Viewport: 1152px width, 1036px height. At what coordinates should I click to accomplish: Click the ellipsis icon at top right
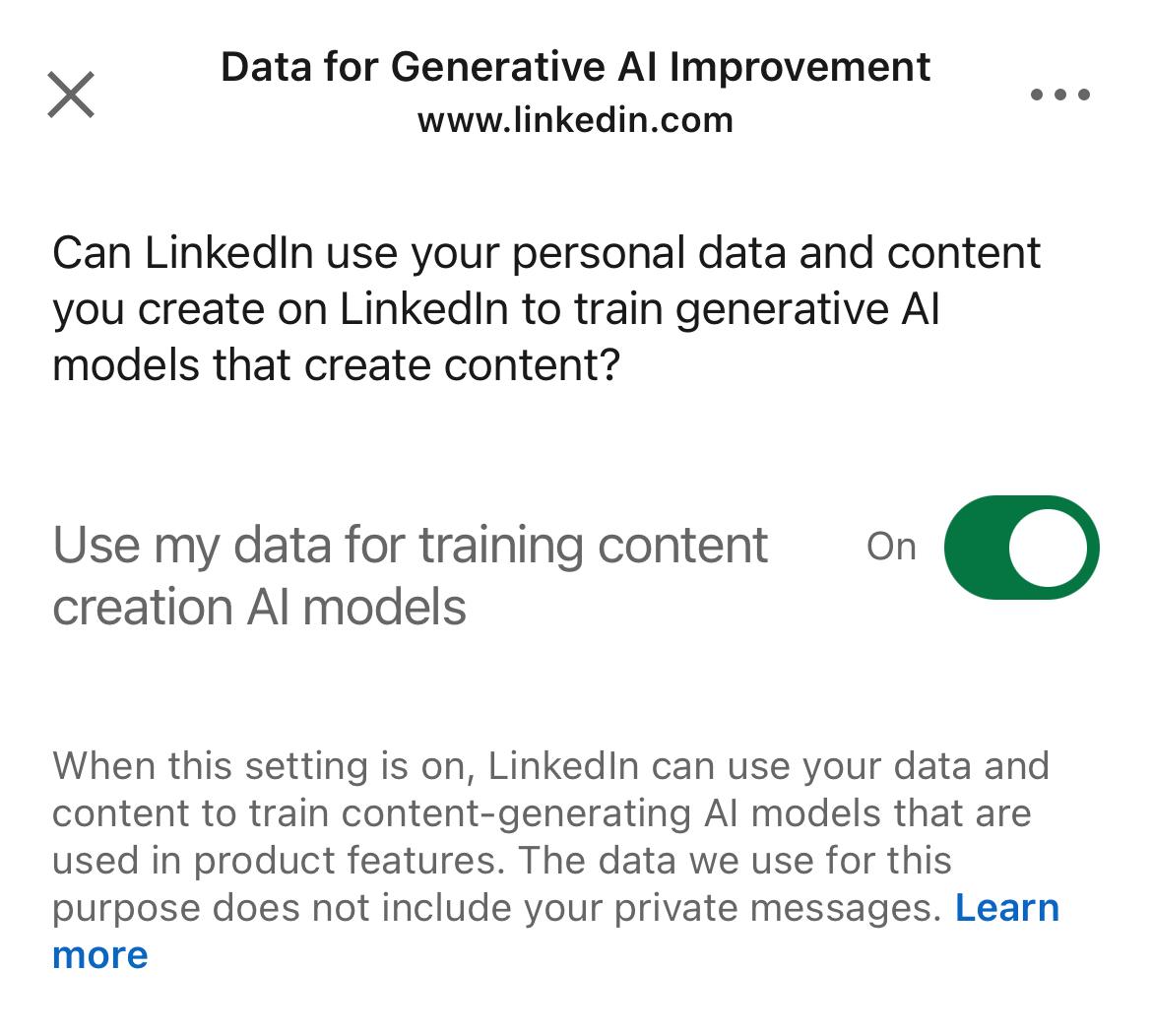[1059, 96]
